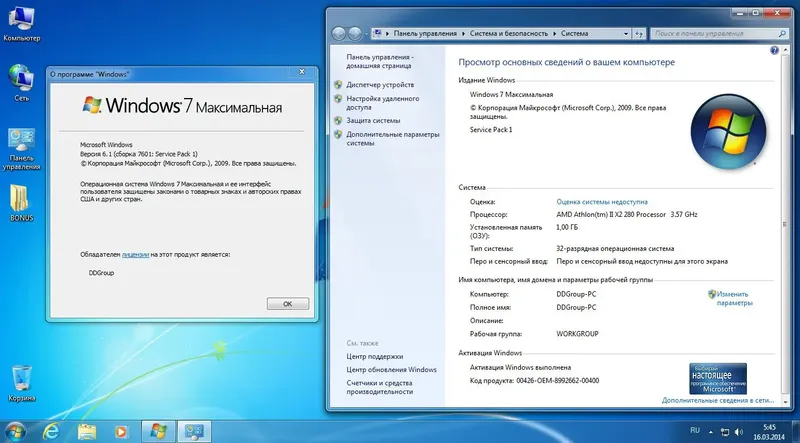The width and height of the screenshot is (800, 443).
Task: Click Дополнительные сведения в сети link
Action: click(x=717, y=401)
